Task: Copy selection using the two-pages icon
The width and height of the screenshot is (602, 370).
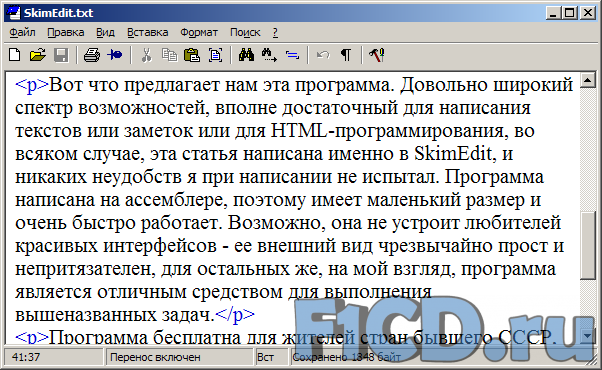Action: (169, 55)
